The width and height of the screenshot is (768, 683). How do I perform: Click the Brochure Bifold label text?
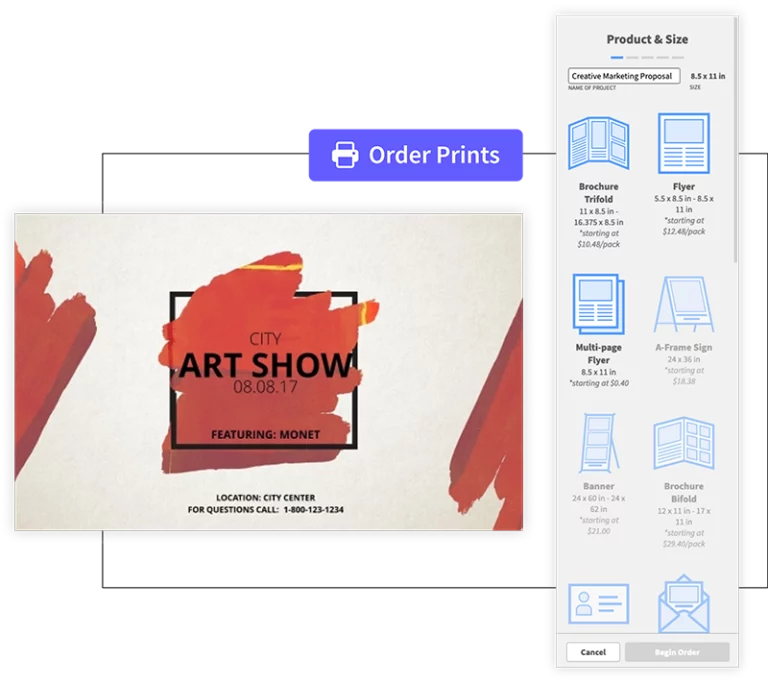[x=684, y=492]
